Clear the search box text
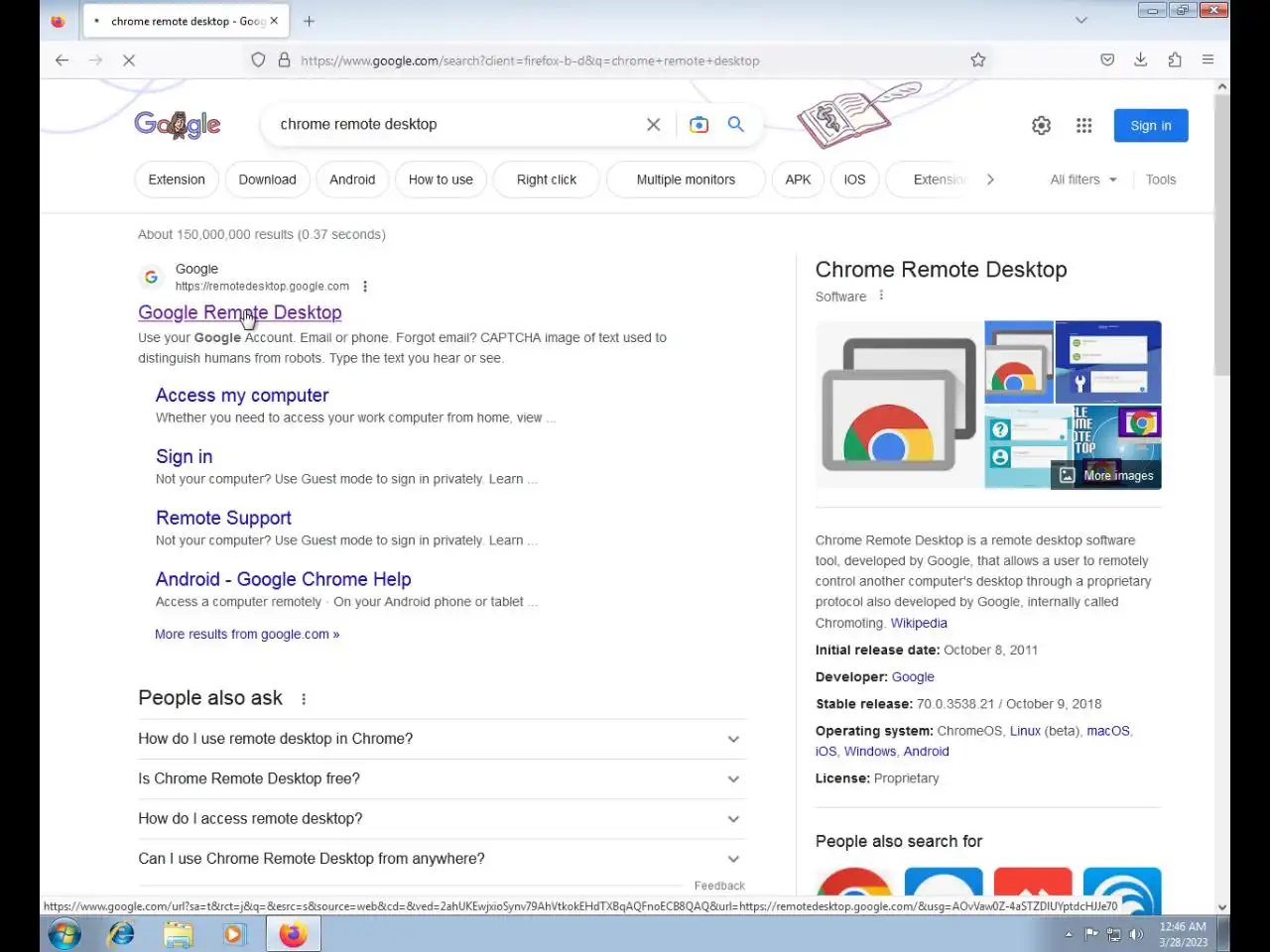 [653, 124]
